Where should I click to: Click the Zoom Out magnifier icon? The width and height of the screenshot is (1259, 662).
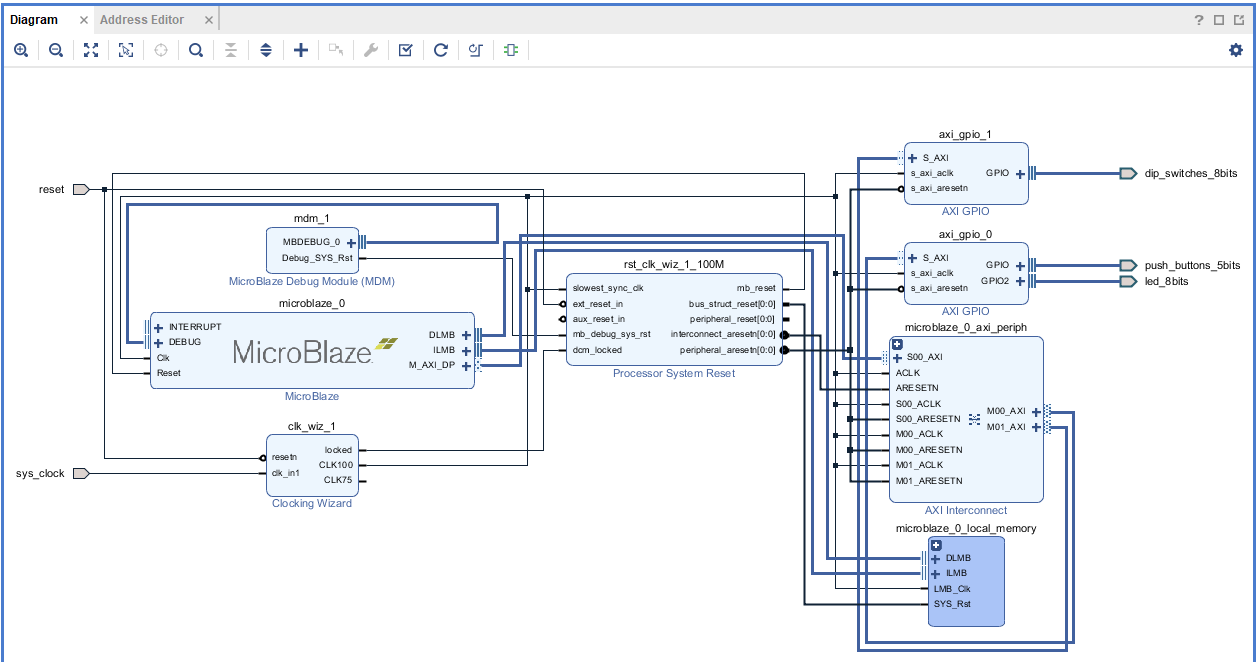coord(56,50)
